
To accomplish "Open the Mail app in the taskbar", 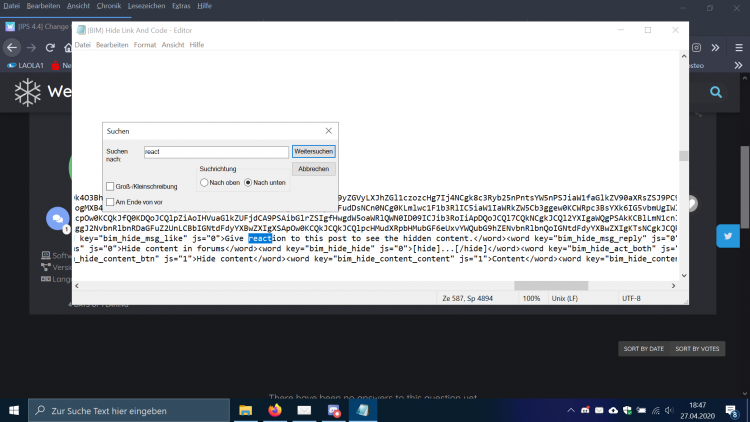I will click(x=305, y=410).
